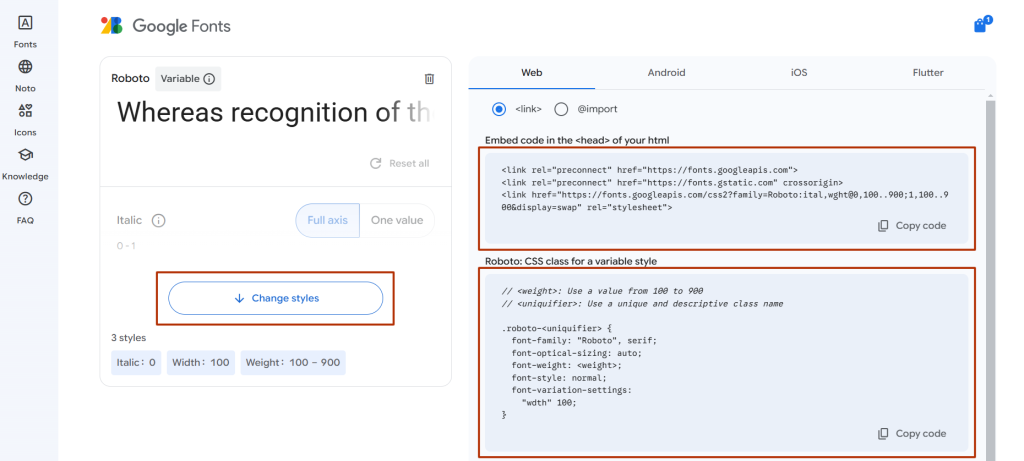1024x461 pixels.
Task: Open the Fonts section in sidebar
Action: tap(25, 31)
